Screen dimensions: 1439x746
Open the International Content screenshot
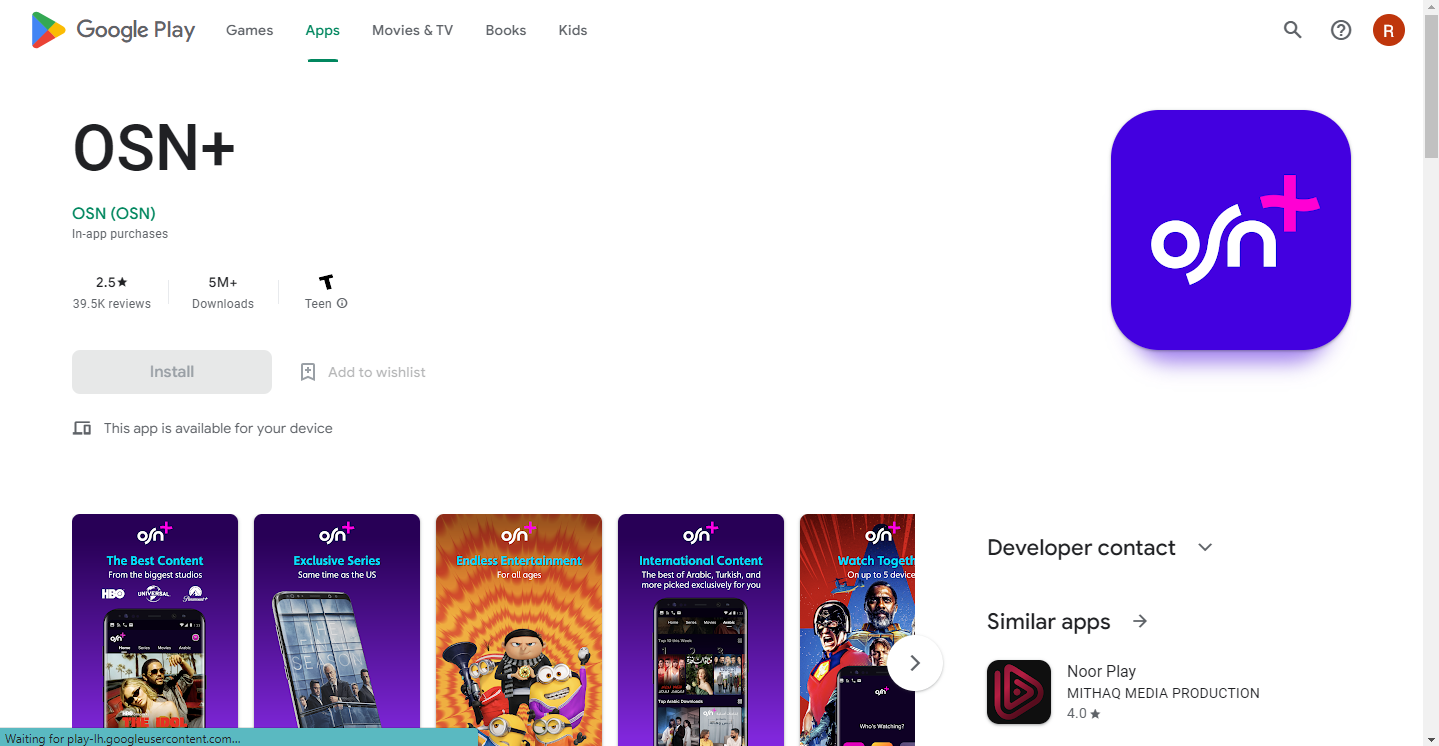[x=701, y=630]
